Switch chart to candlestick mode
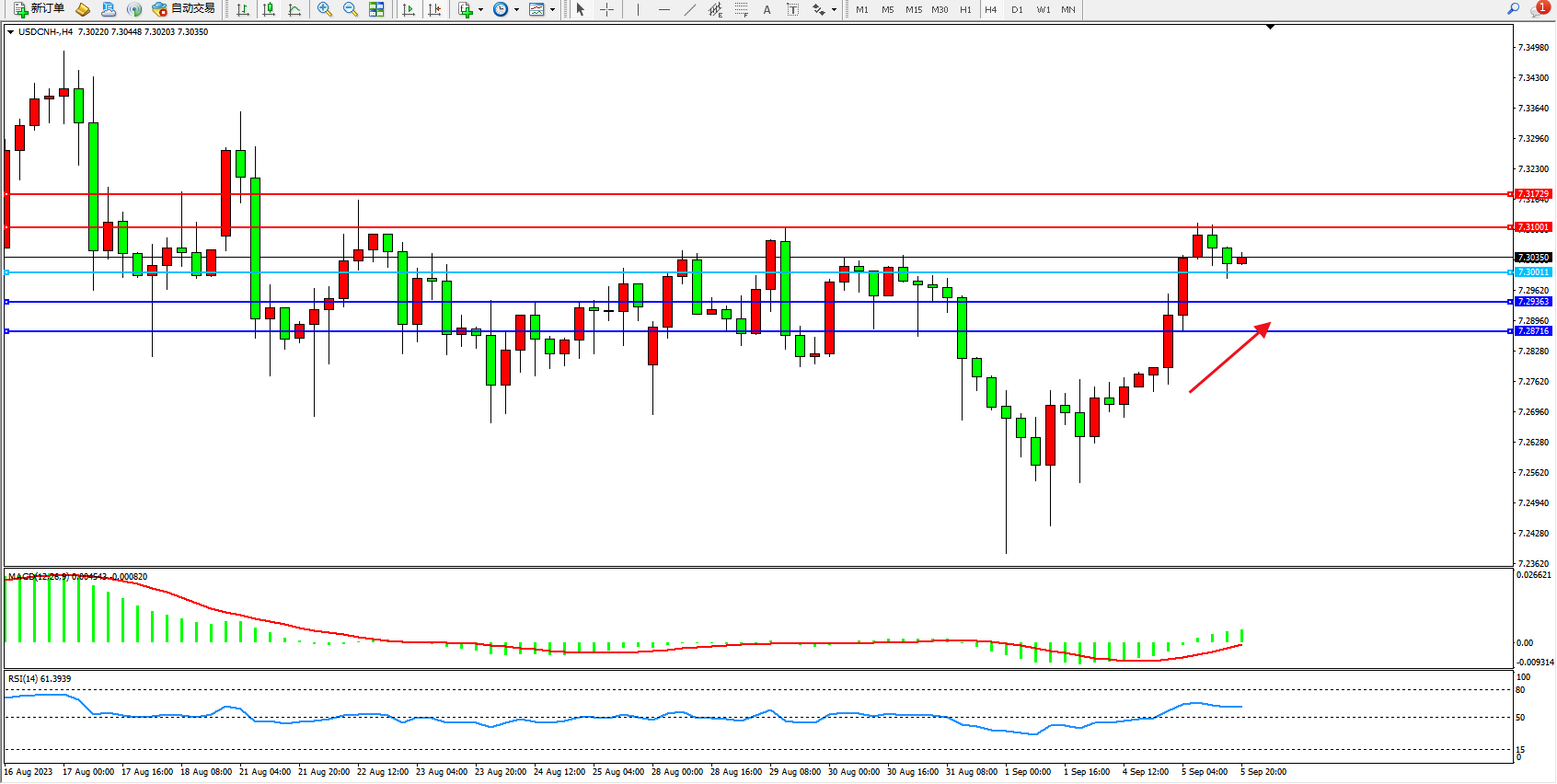This screenshot has width=1557, height=784. (x=269, y=9)
